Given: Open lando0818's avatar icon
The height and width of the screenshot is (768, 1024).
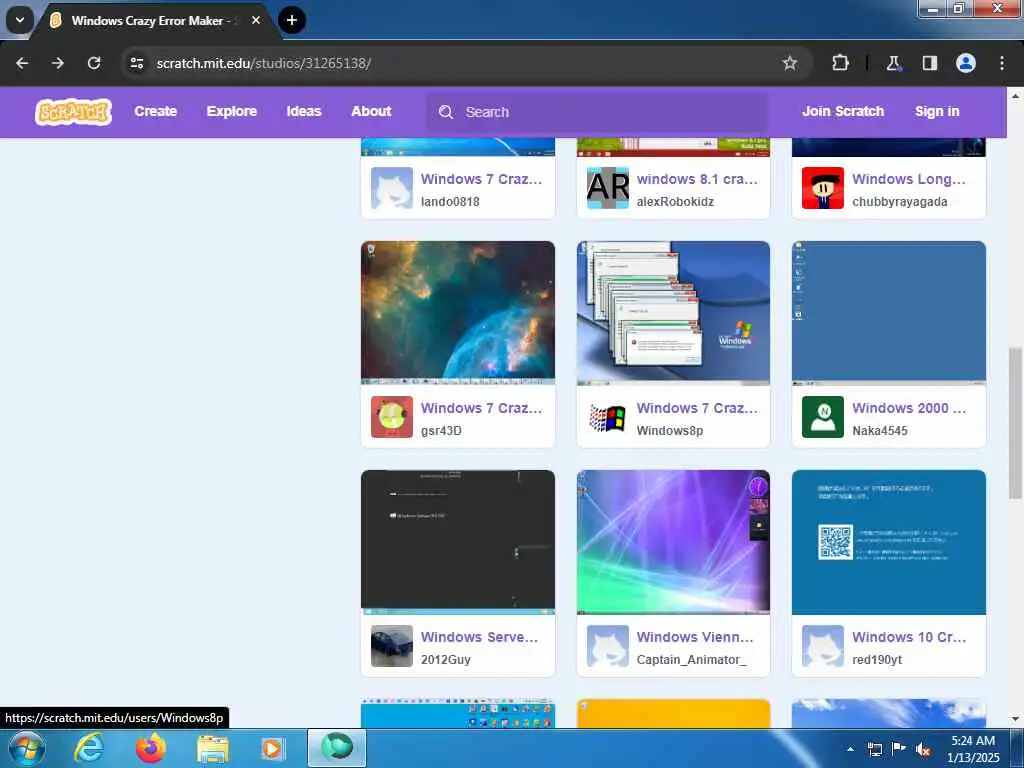Looking at the screenshot, I should 392,188.
